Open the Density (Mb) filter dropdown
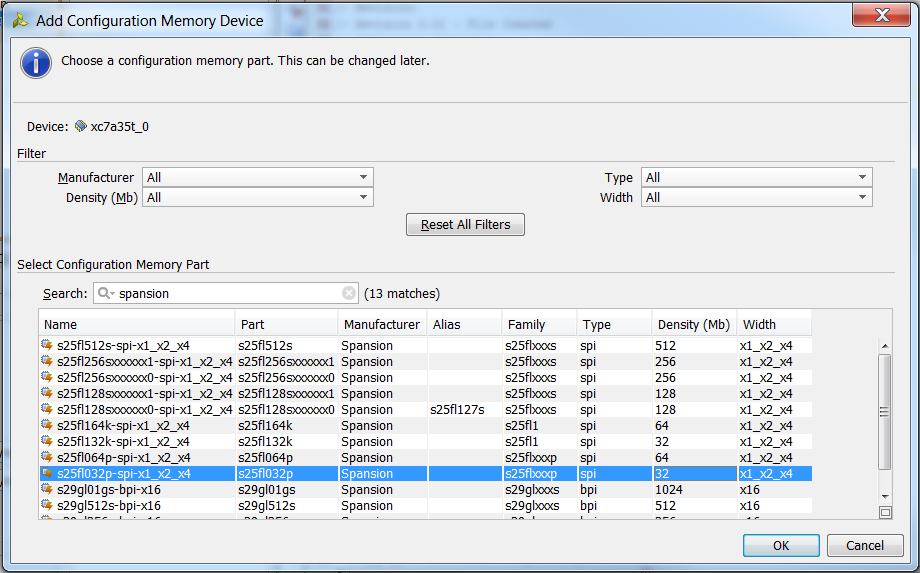This screenshot has height=573, width=920. pyautogui.click(x=258, y=198)
